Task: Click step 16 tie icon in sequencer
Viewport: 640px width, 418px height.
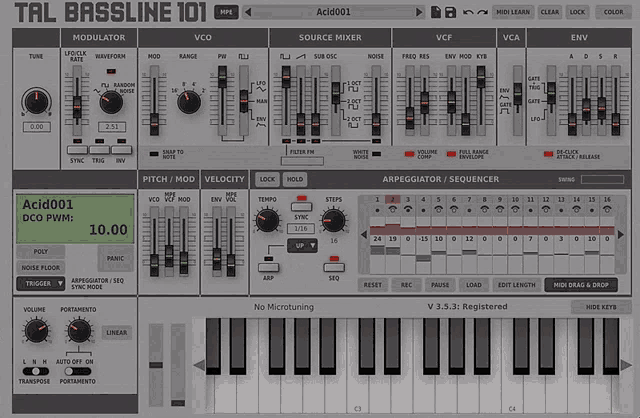Action: tap(607, 210)
